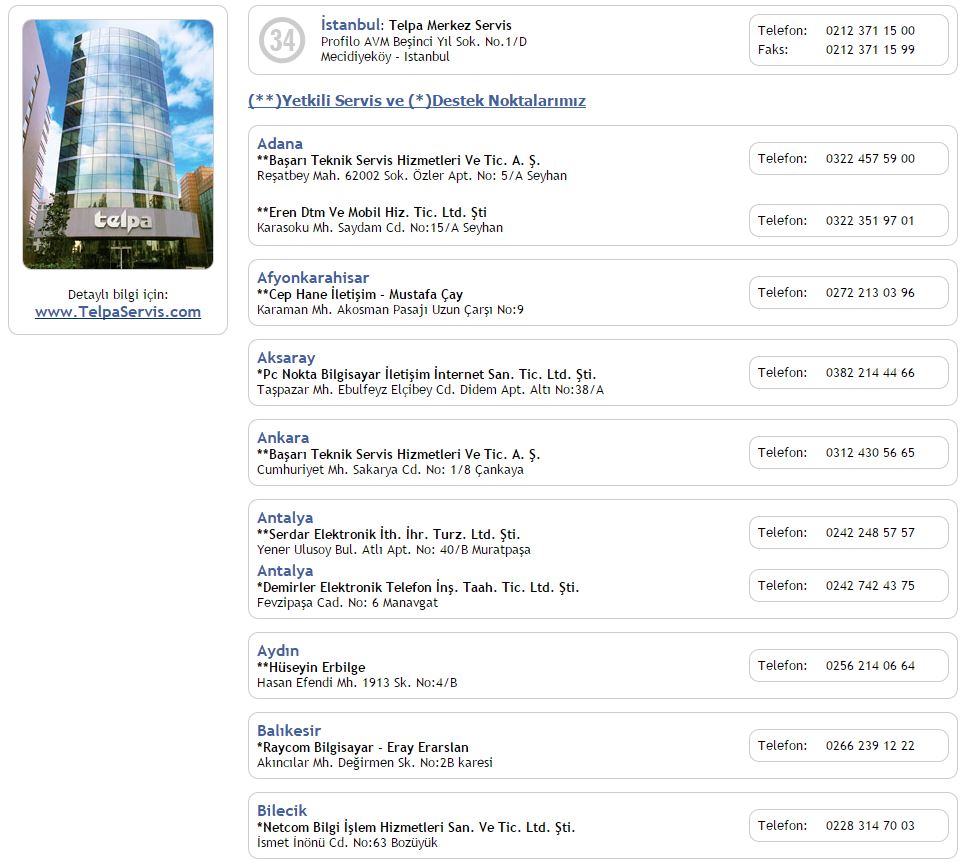This screenshot has width=962, height=863.
Task: Click the address Karaman Mh. Akosman Pasajı
Action: click(390, 310)
